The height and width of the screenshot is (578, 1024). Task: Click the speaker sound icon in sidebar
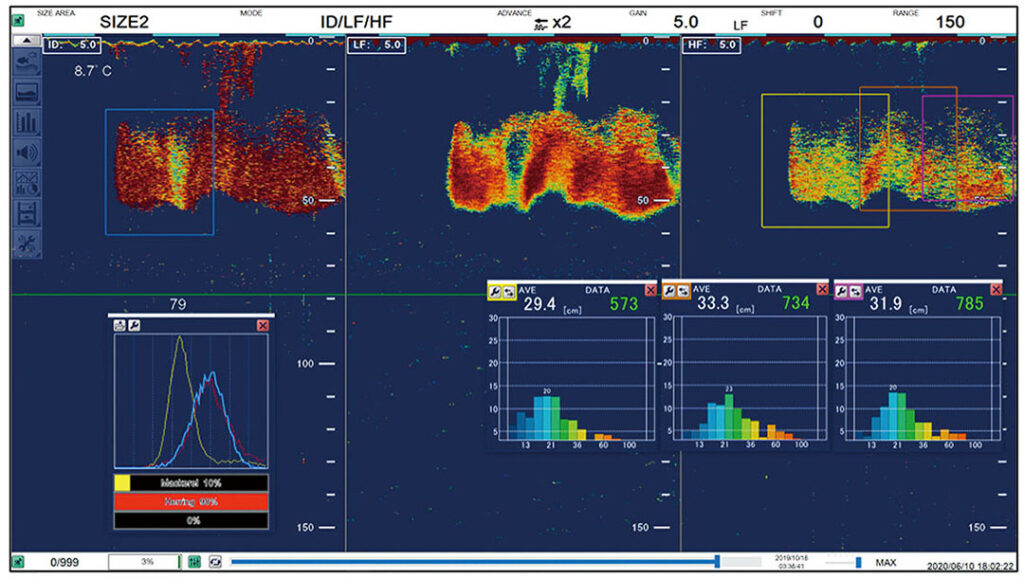click(27, 153)
